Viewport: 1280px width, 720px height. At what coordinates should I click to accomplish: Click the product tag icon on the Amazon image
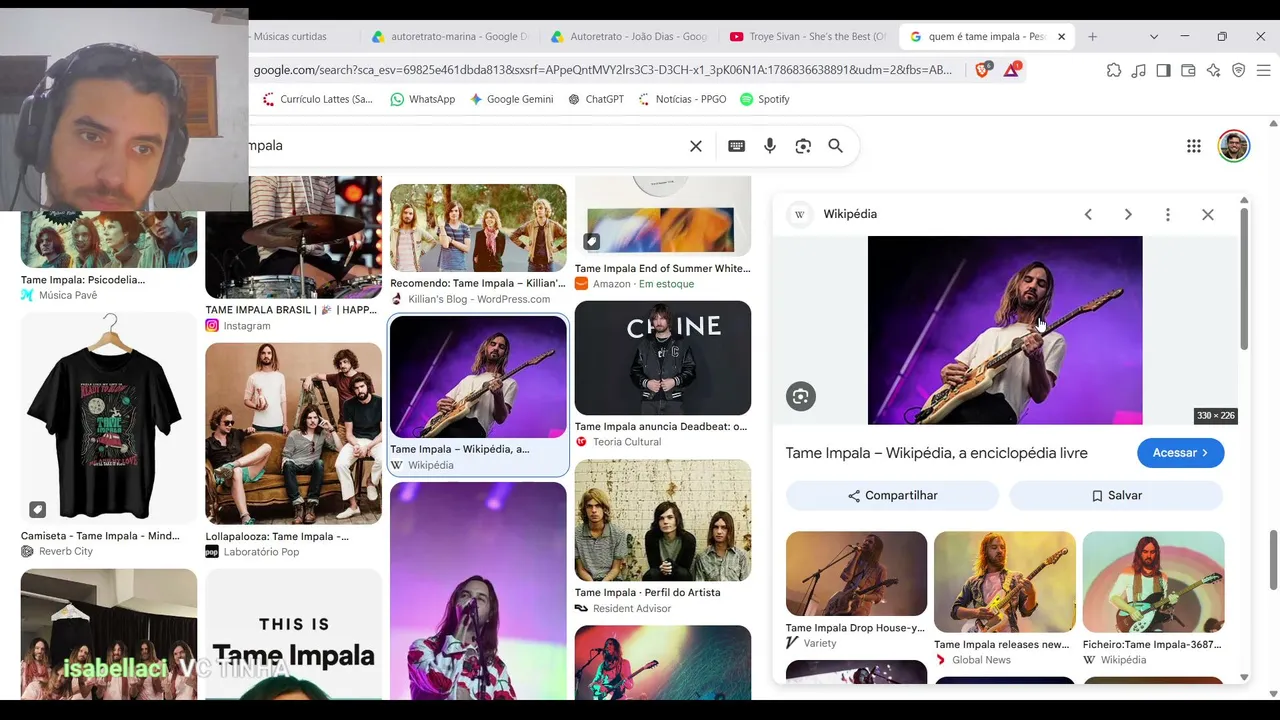point(591,241)
